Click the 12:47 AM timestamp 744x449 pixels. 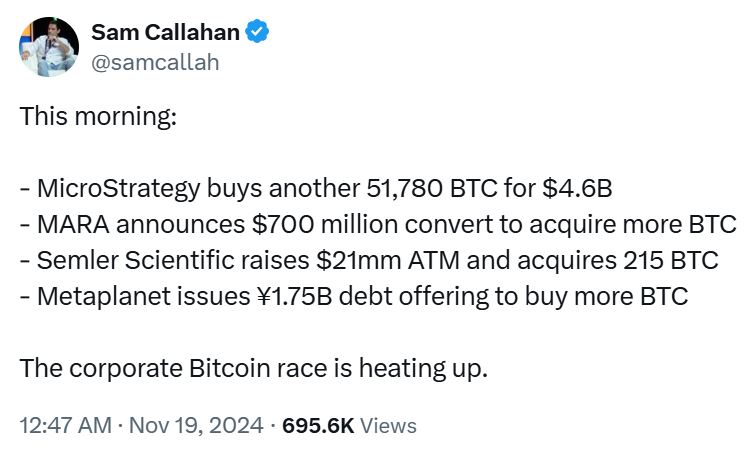pyautogui.click(x=65, y=425)
